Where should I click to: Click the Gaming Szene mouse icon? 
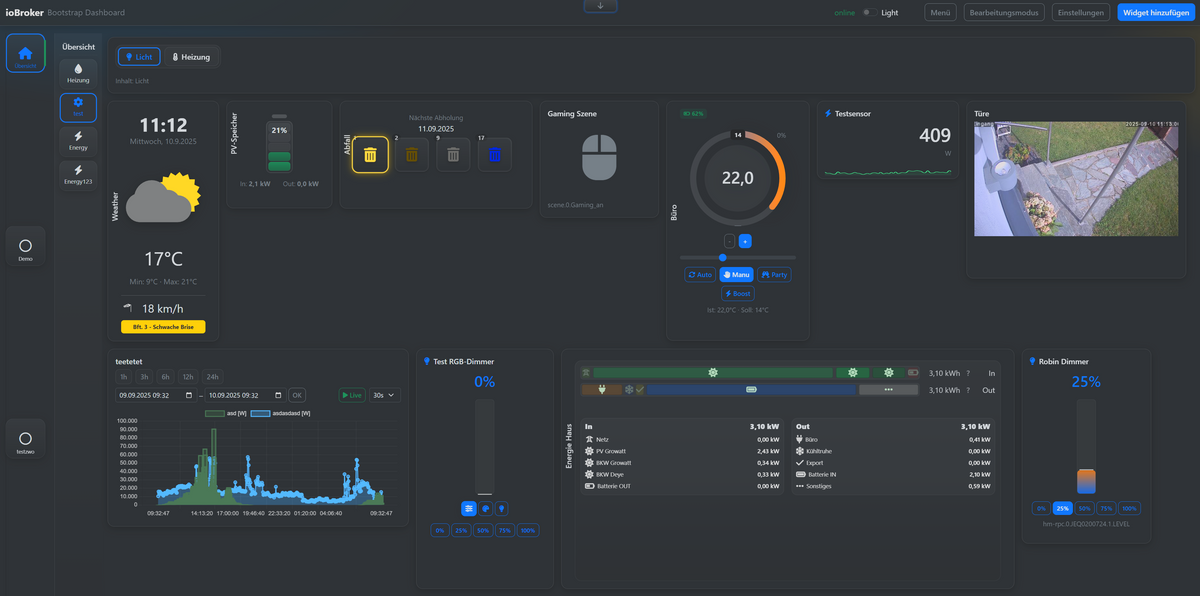(x=600, y=158)
